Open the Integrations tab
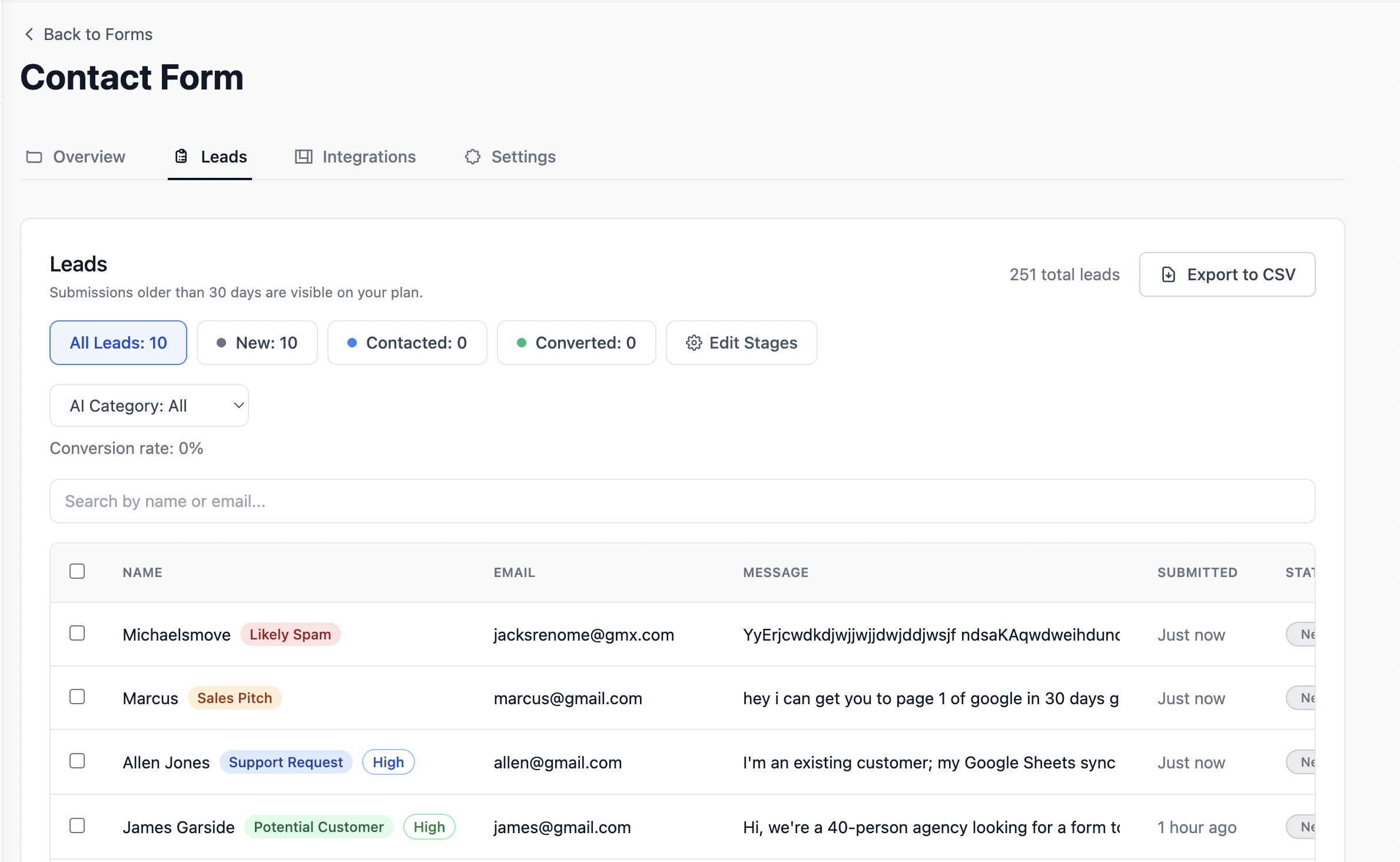 click(x=355, y=157)
